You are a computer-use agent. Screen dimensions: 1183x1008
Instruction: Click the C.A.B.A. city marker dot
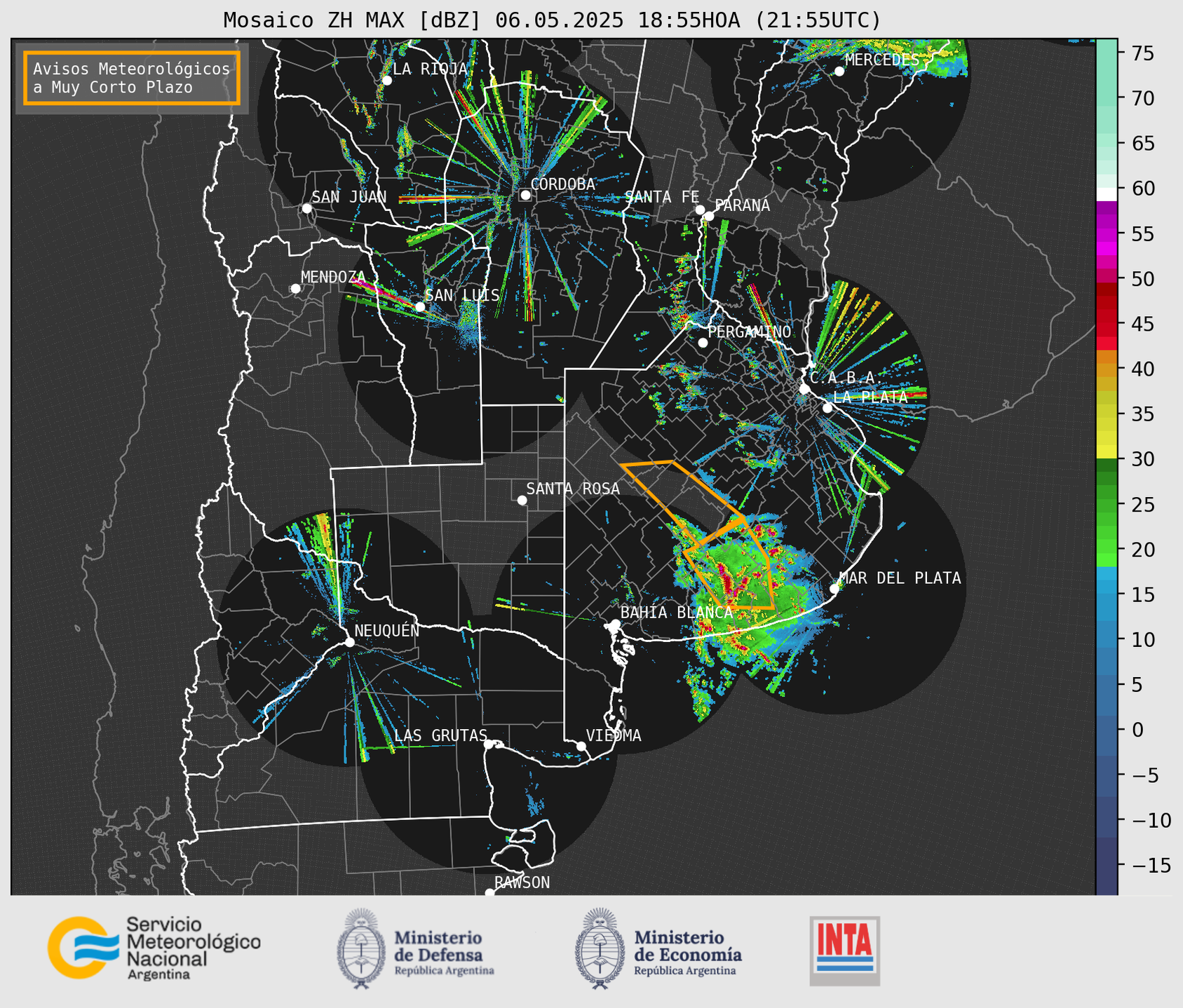pos(804,389)
